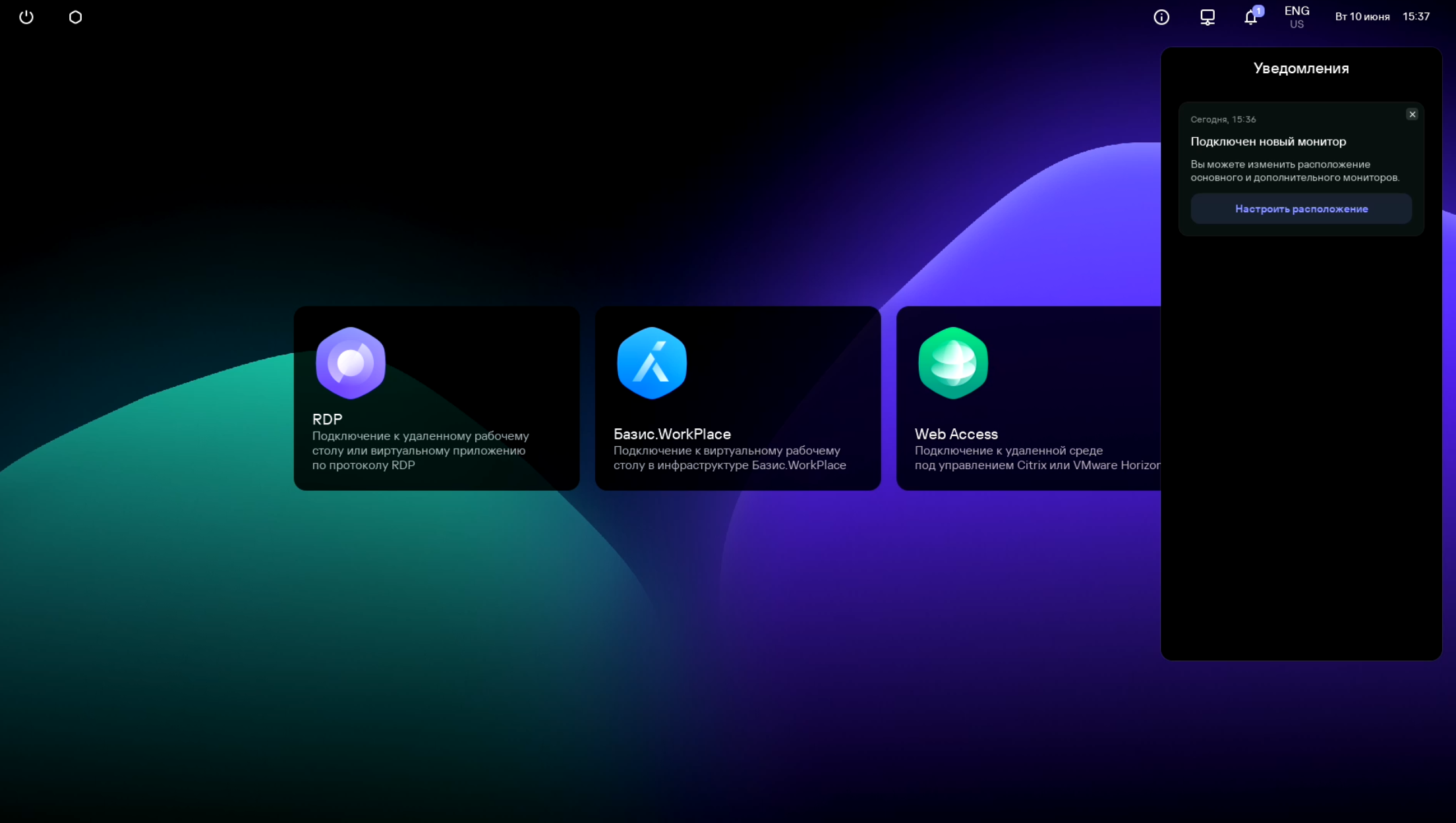Select the Подключен новый монитор notification title
The width and height of the screenshot is (1456, 823).
pos(1267,142)
